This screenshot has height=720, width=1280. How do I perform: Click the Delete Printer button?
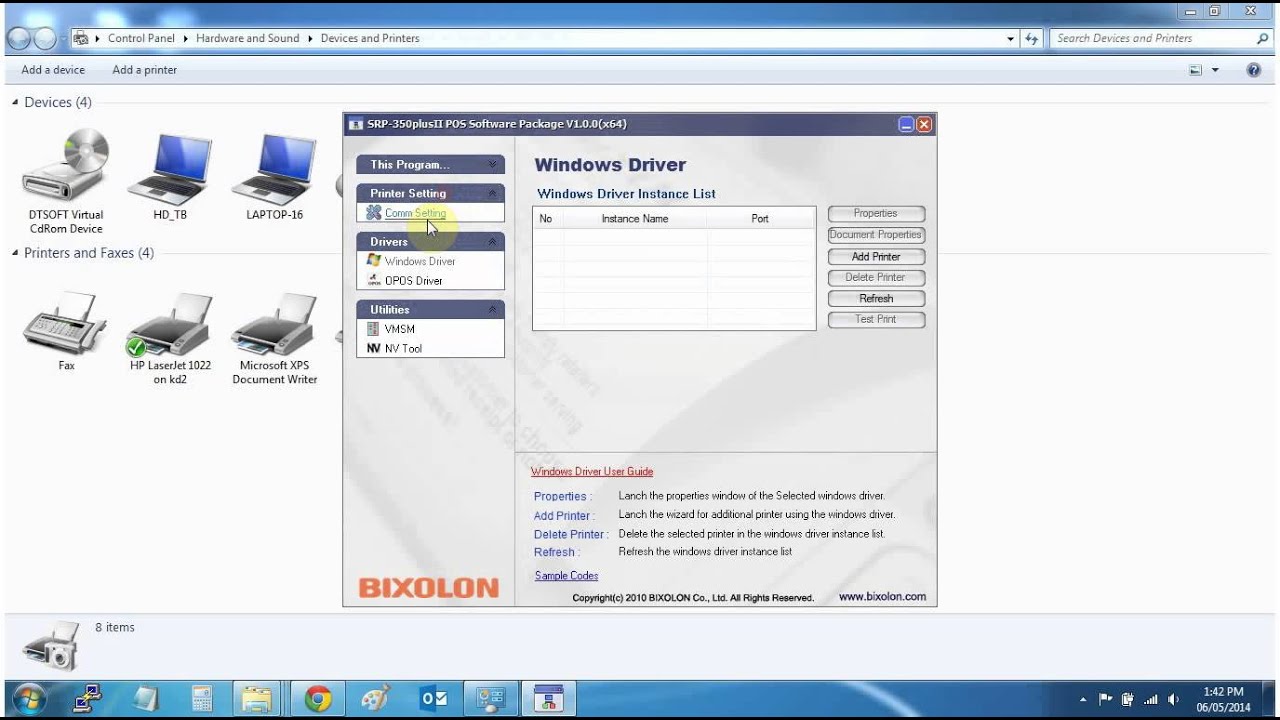coord(876,278)
